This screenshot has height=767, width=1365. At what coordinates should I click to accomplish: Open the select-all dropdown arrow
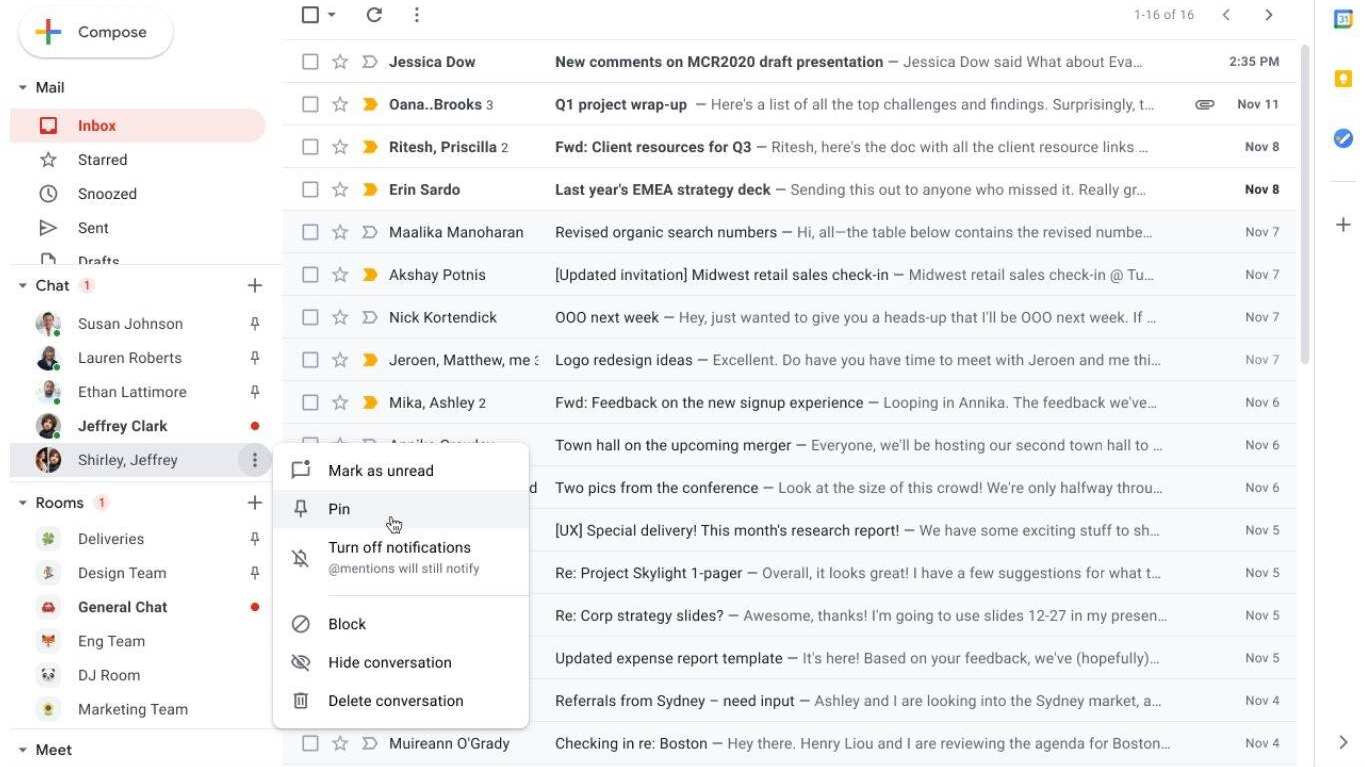(332, 15)
